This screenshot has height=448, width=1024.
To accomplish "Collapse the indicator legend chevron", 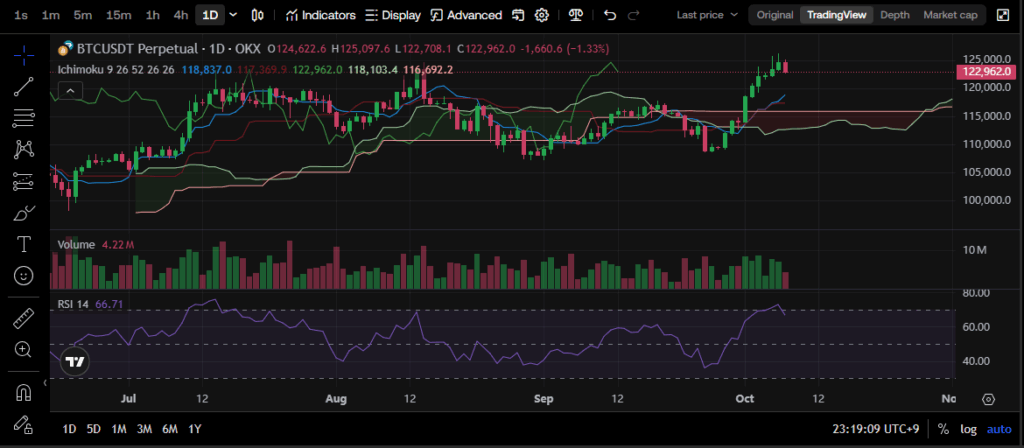I will point(69,90).
